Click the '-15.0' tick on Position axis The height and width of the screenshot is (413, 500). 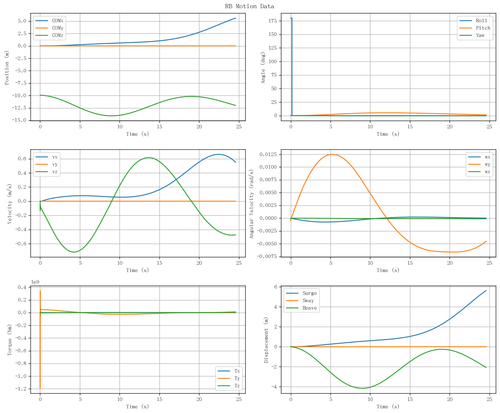pyautogui.click(x=20, y=120)
